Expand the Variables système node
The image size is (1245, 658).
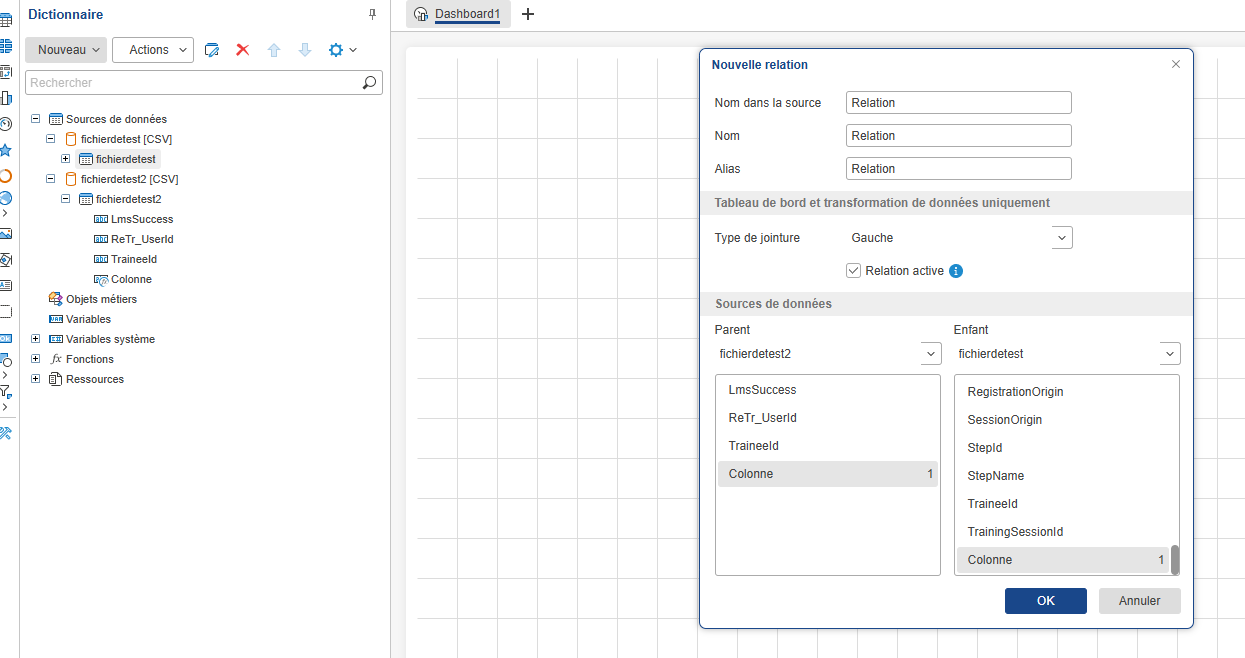pos(36,339)
